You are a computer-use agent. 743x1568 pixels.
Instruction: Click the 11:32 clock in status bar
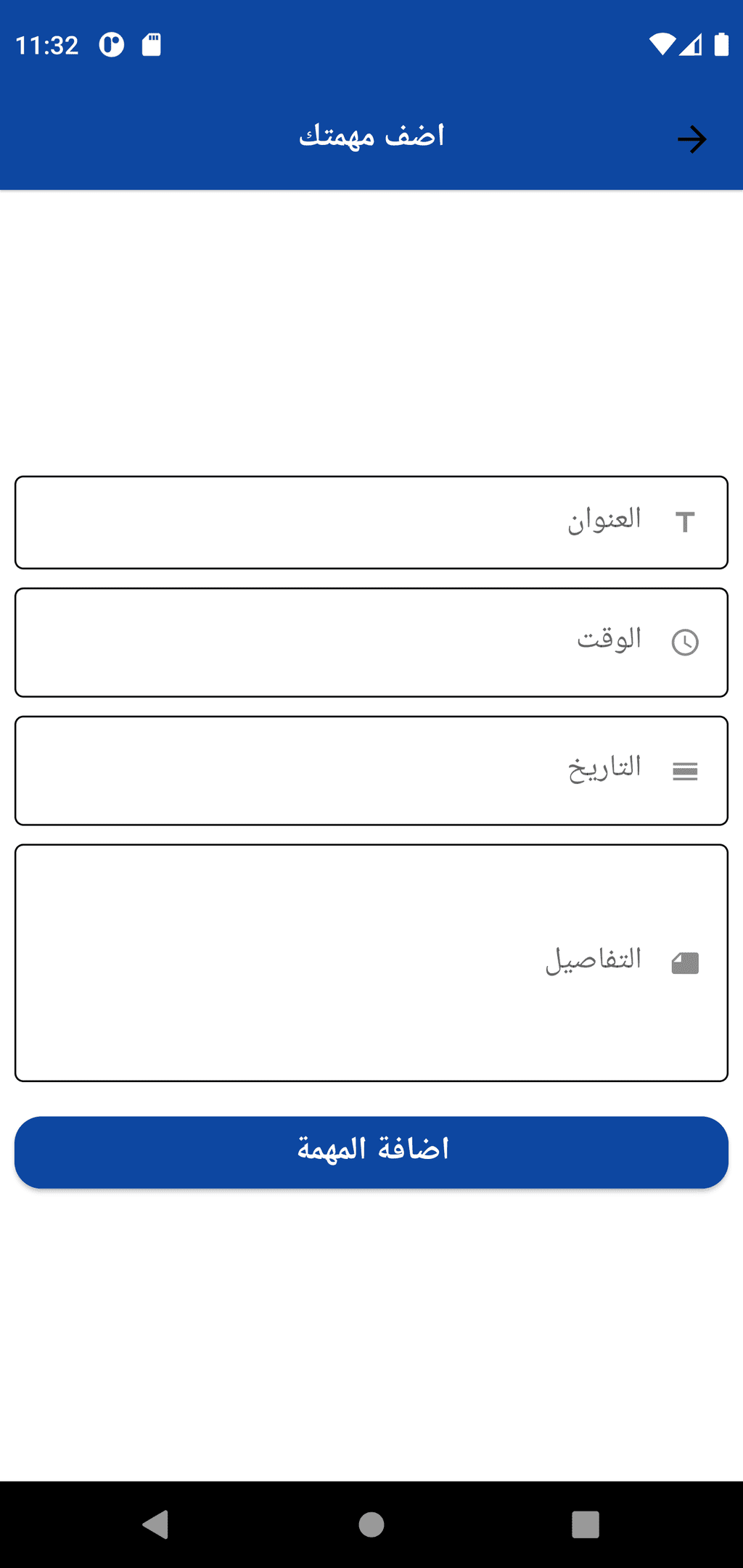[46, 45]
